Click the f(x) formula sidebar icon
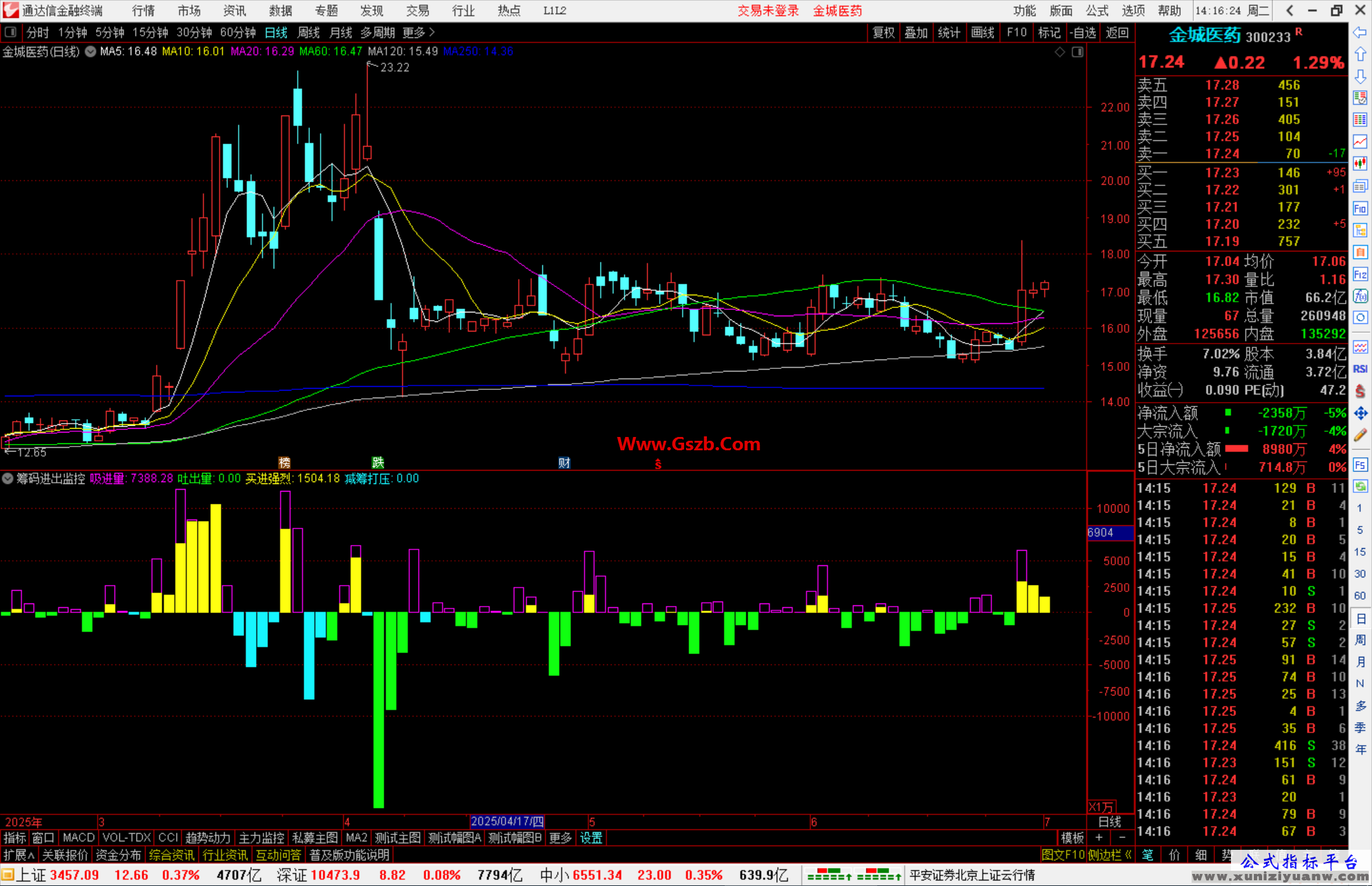Viewport: 1372px width, 886px height. click(x=1360, y=296)
